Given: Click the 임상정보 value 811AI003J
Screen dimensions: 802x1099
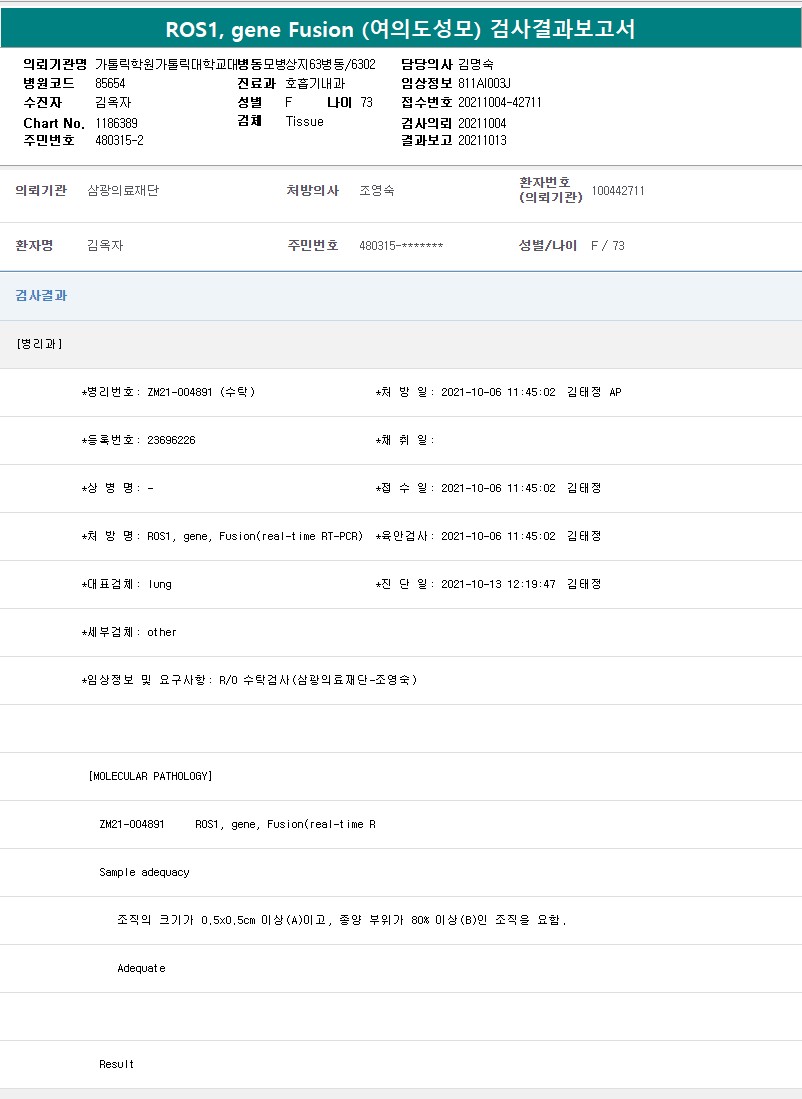Looking at the screenshot, I should click(484, 83).
